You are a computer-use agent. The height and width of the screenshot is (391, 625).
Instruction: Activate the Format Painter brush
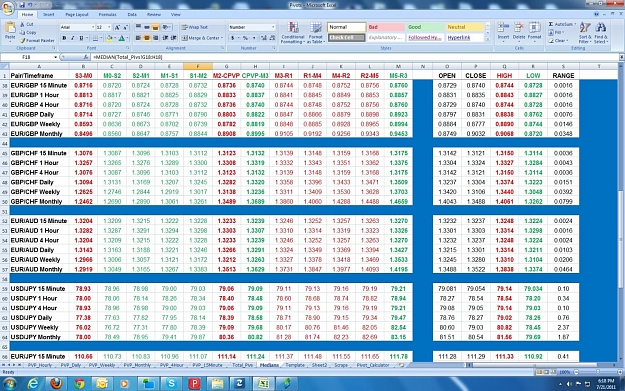pos(37,40)
